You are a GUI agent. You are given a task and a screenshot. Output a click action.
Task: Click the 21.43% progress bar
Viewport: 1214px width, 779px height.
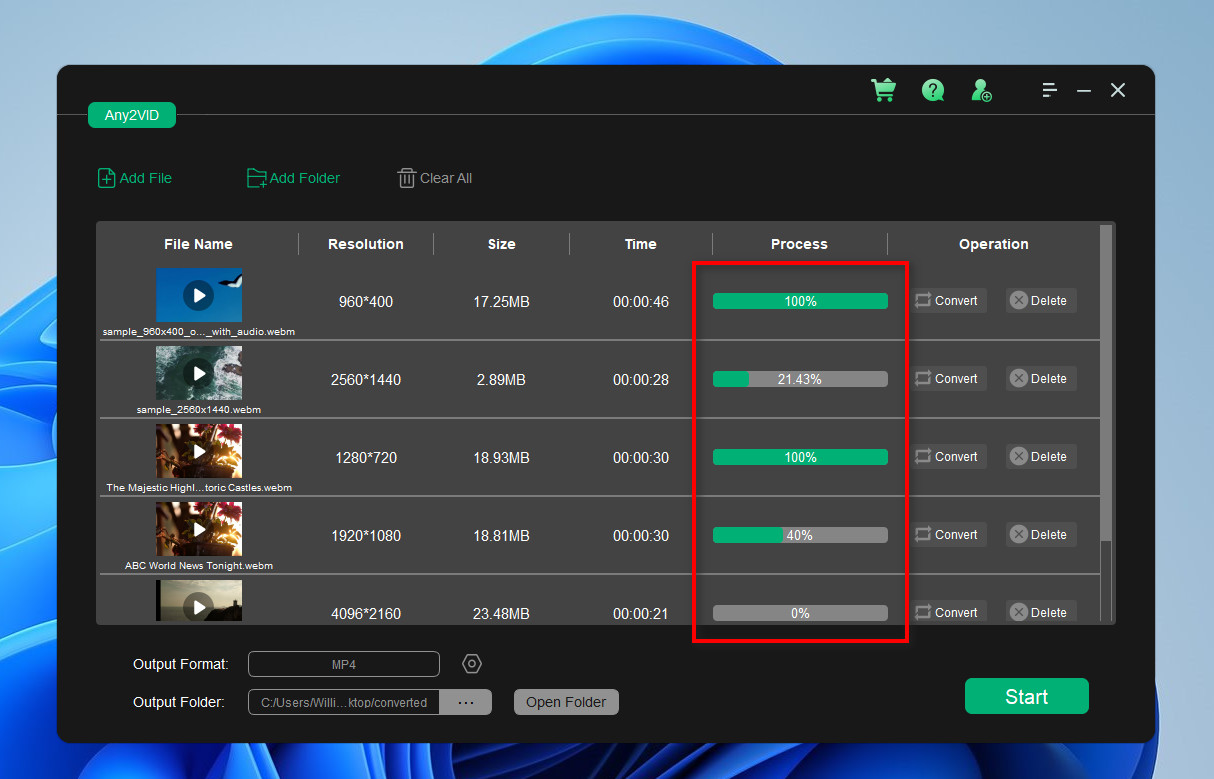point(800,378)
